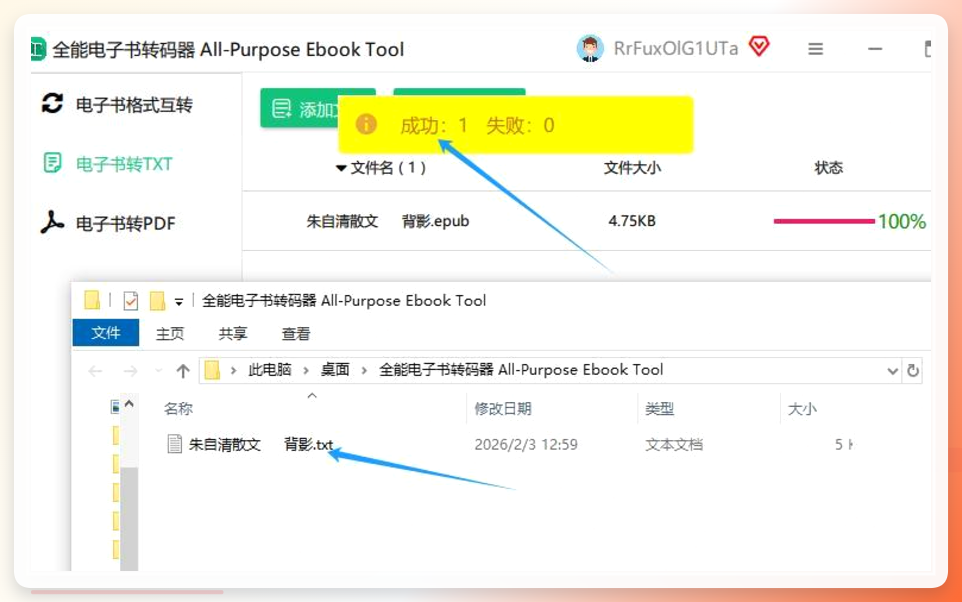Open the 共享 ribbon tab in Explorer
The height and width of the screenshot is (602, 962).
coord(233,333)
